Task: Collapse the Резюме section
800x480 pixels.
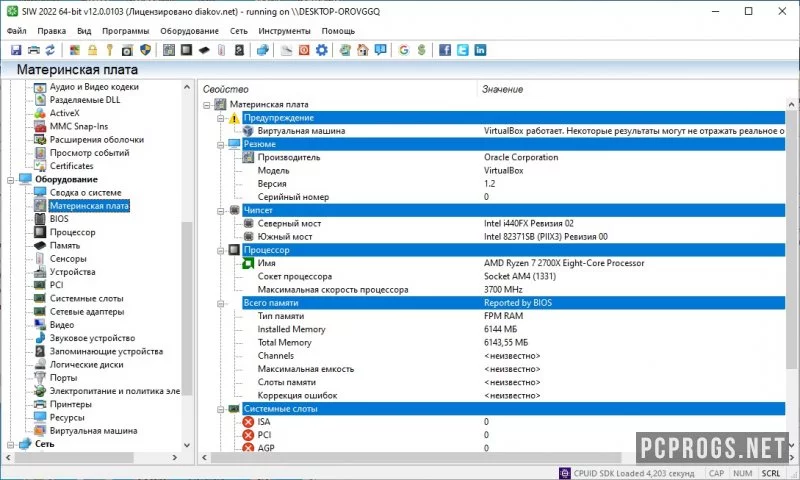Action: pos(221,144)
